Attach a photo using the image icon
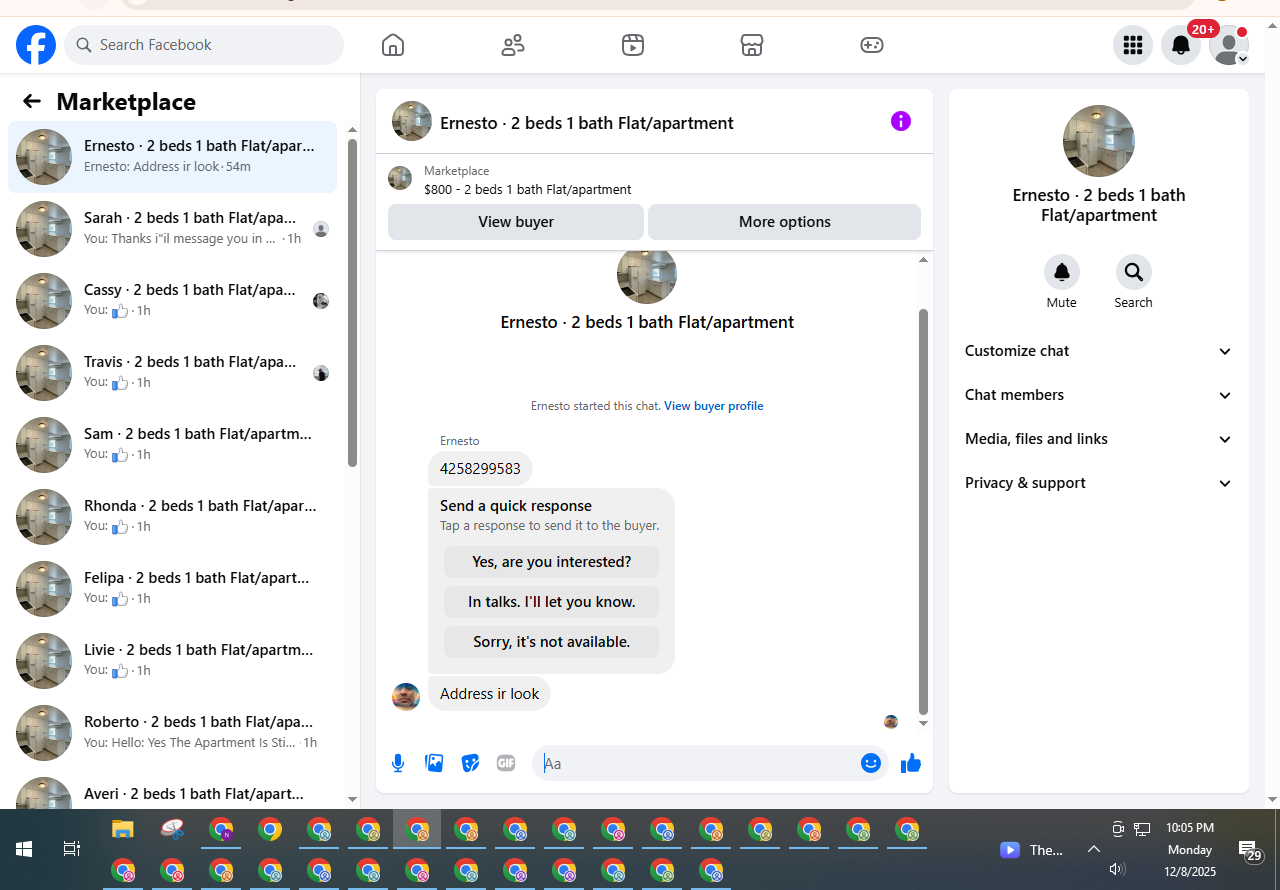 click(434, 763)
